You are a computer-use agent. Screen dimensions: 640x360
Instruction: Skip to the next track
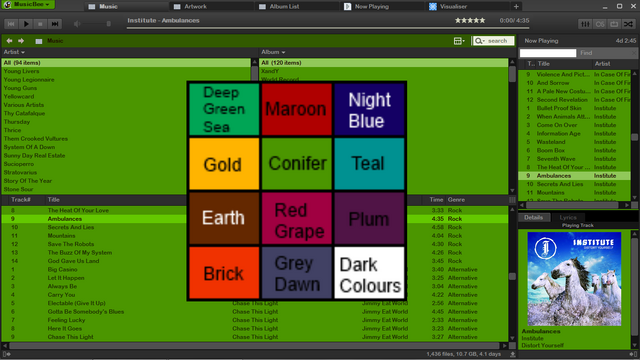click(55, 24)
